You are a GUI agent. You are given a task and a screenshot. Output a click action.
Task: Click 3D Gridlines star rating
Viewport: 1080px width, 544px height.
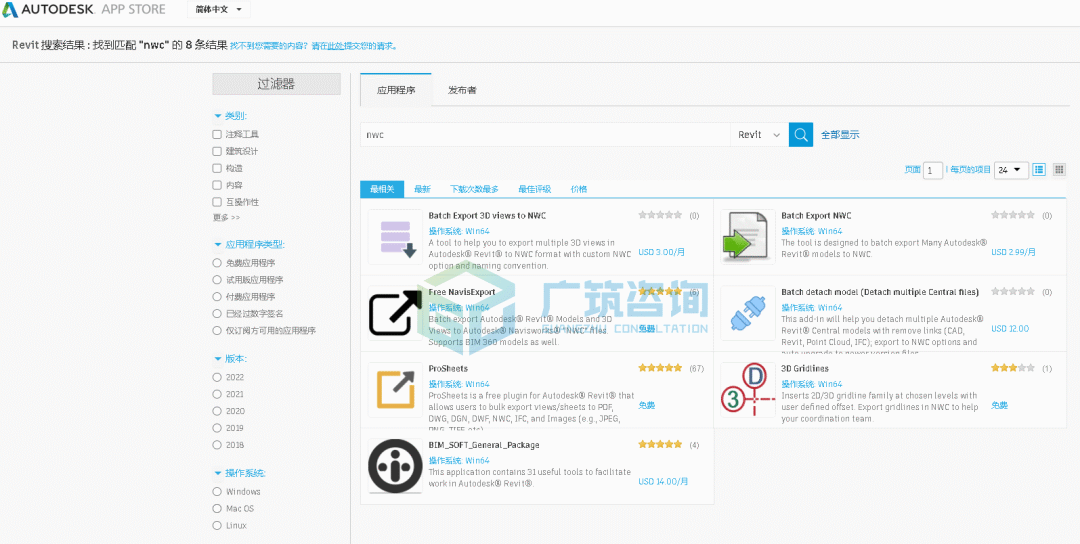[1012, 368]
